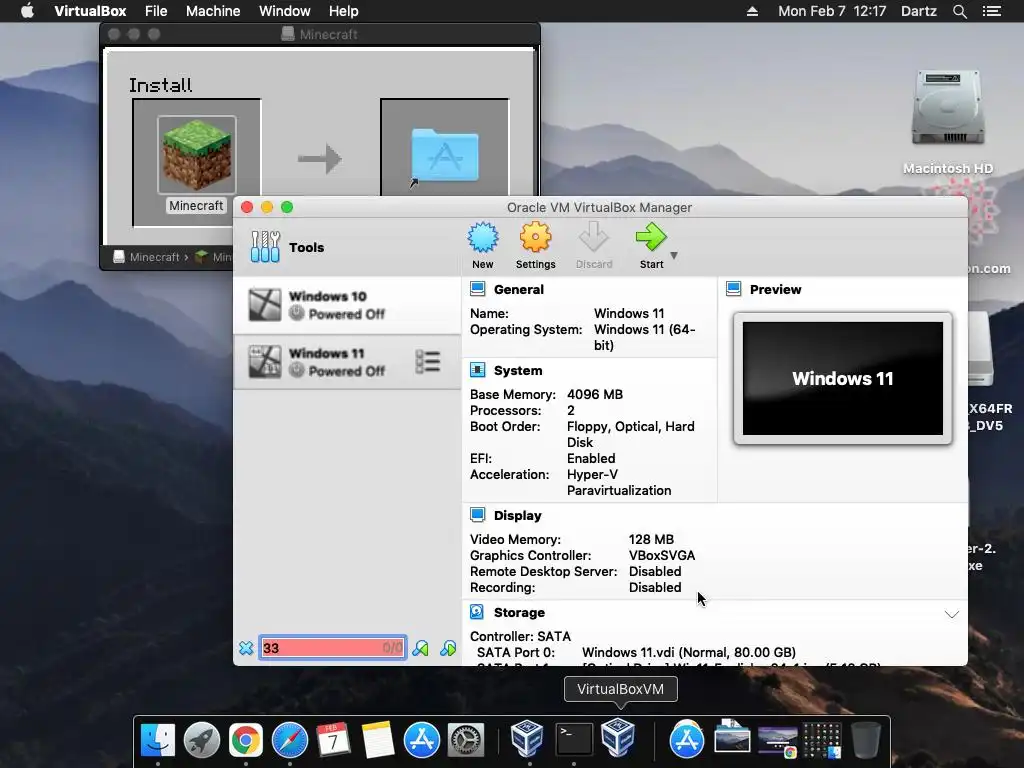Click the System section header
The height and width of the screenshot is (768, 1024).
pyautogui.click(x=518, y=370)
